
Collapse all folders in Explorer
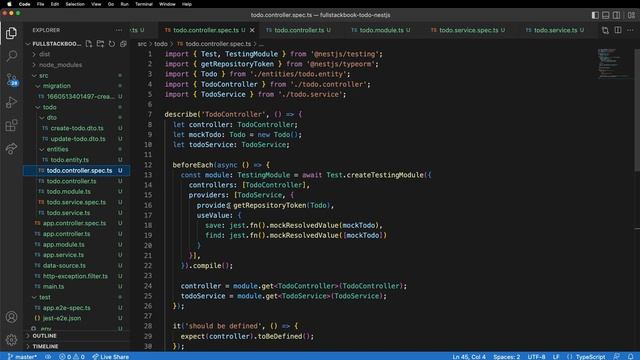pyautogui.click(x=123, y=44)
